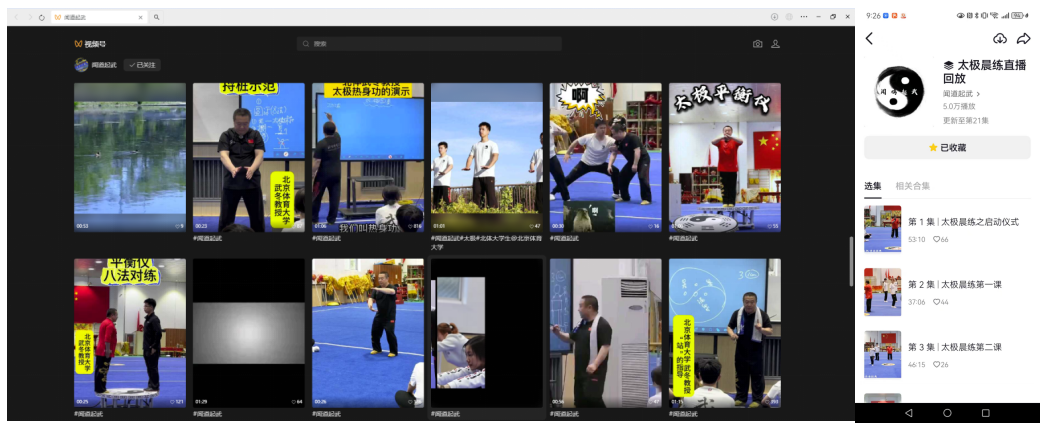
Task: Open the browser three-dot menu
Action: pyautogui.click(x=803, y=17)
